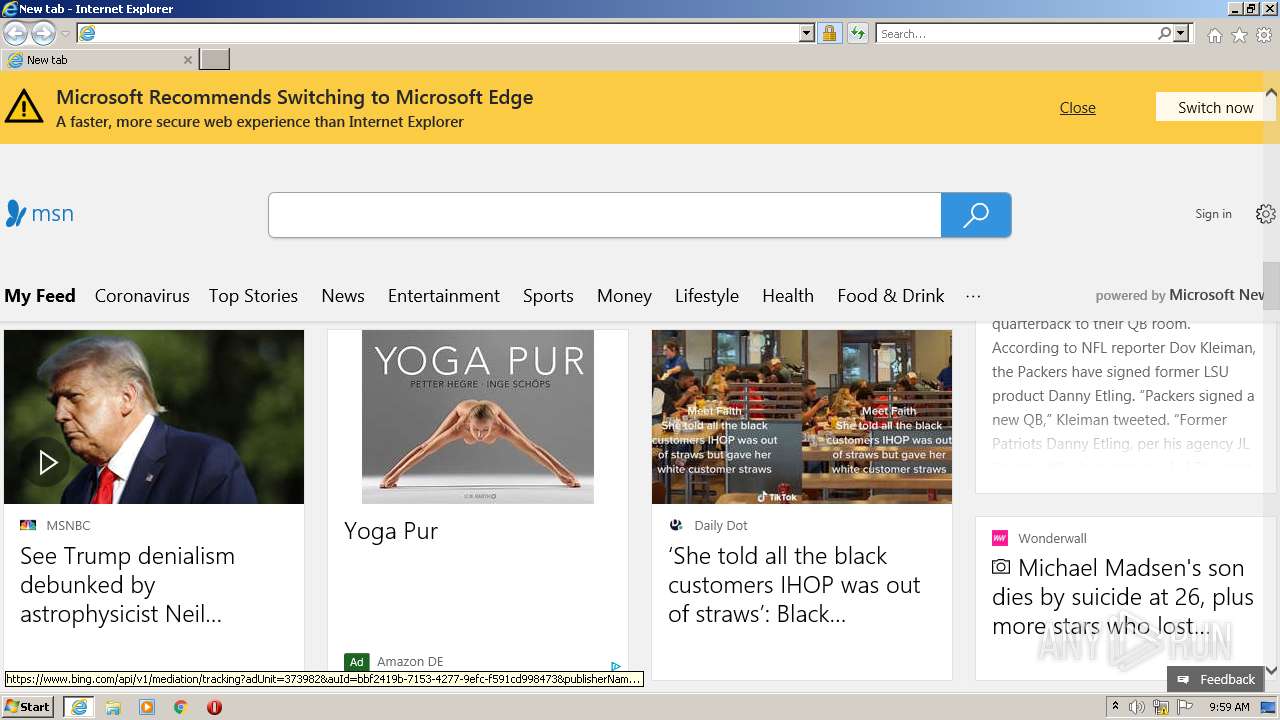Go to the News section
The height and width of the screenshot is (720, 1280).
point(343,296)
